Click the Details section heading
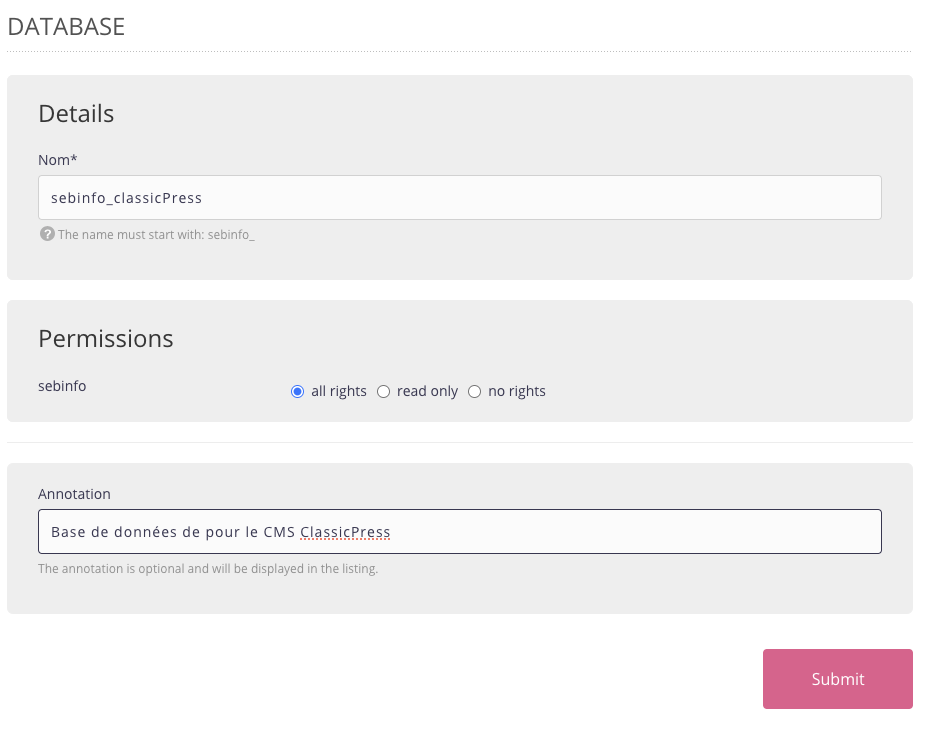 point(76,114)
